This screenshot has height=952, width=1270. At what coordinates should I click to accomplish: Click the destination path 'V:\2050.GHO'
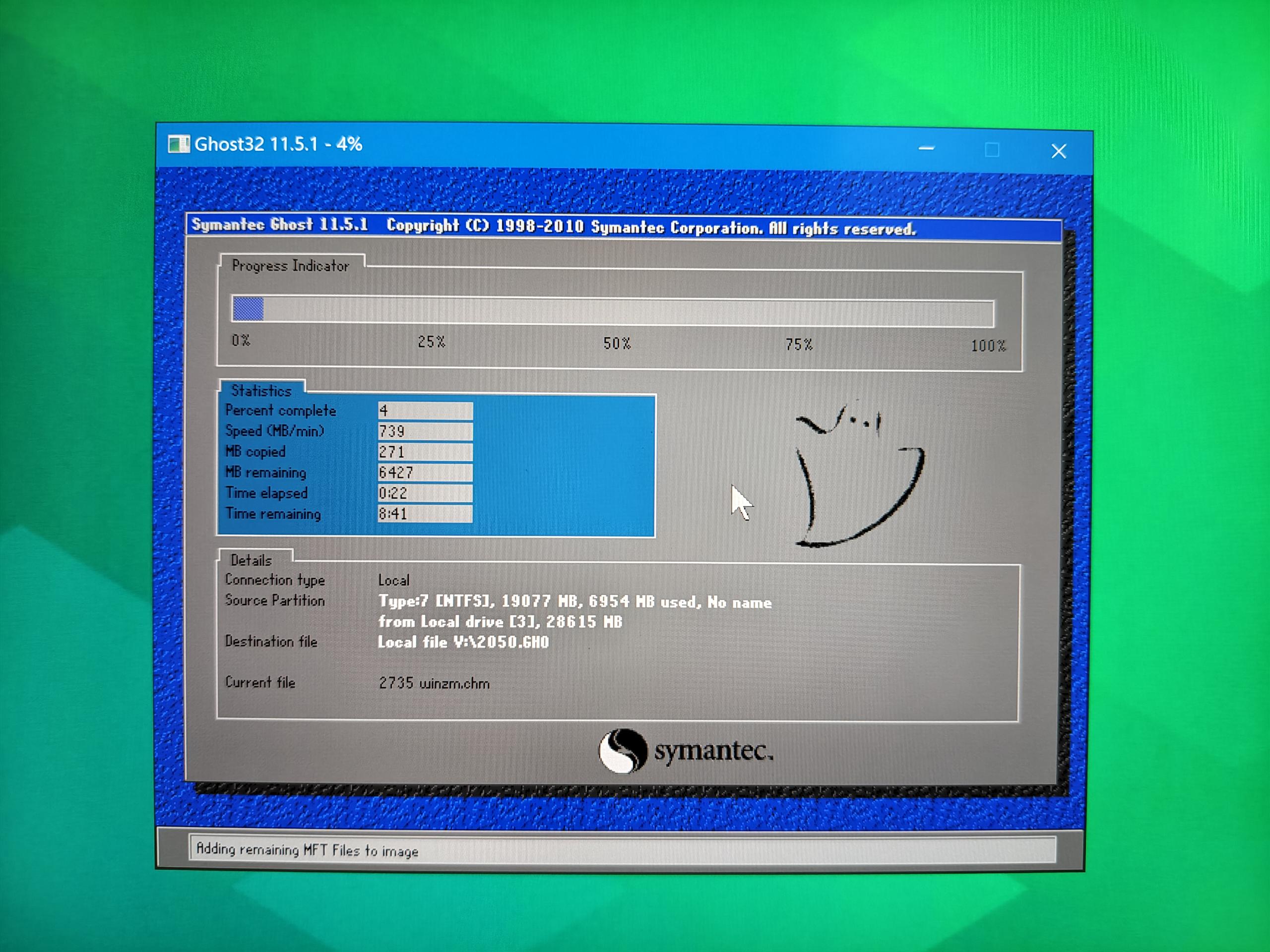coord(501,642)
